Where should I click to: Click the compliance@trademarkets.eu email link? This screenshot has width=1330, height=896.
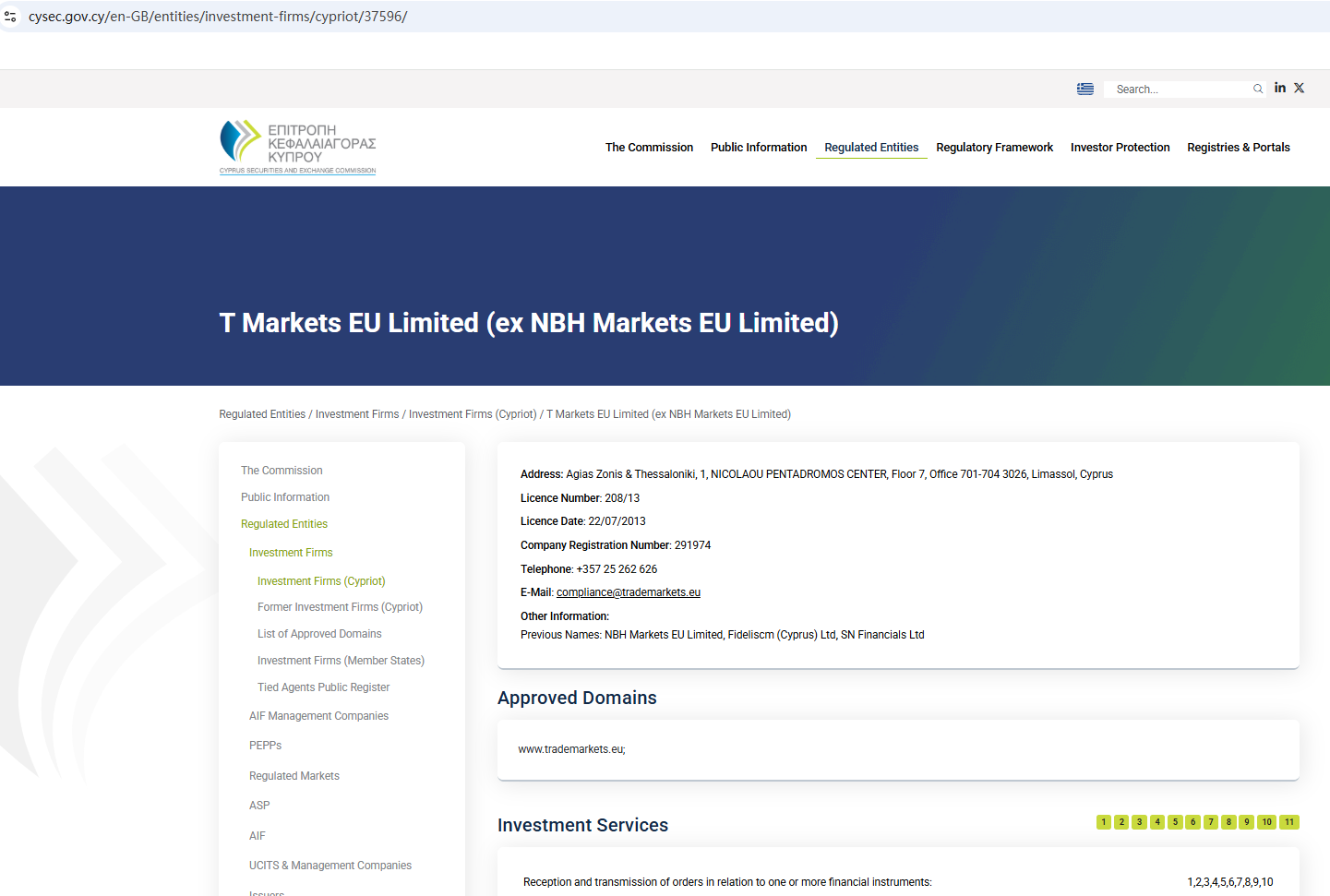(x=628, y=592)
